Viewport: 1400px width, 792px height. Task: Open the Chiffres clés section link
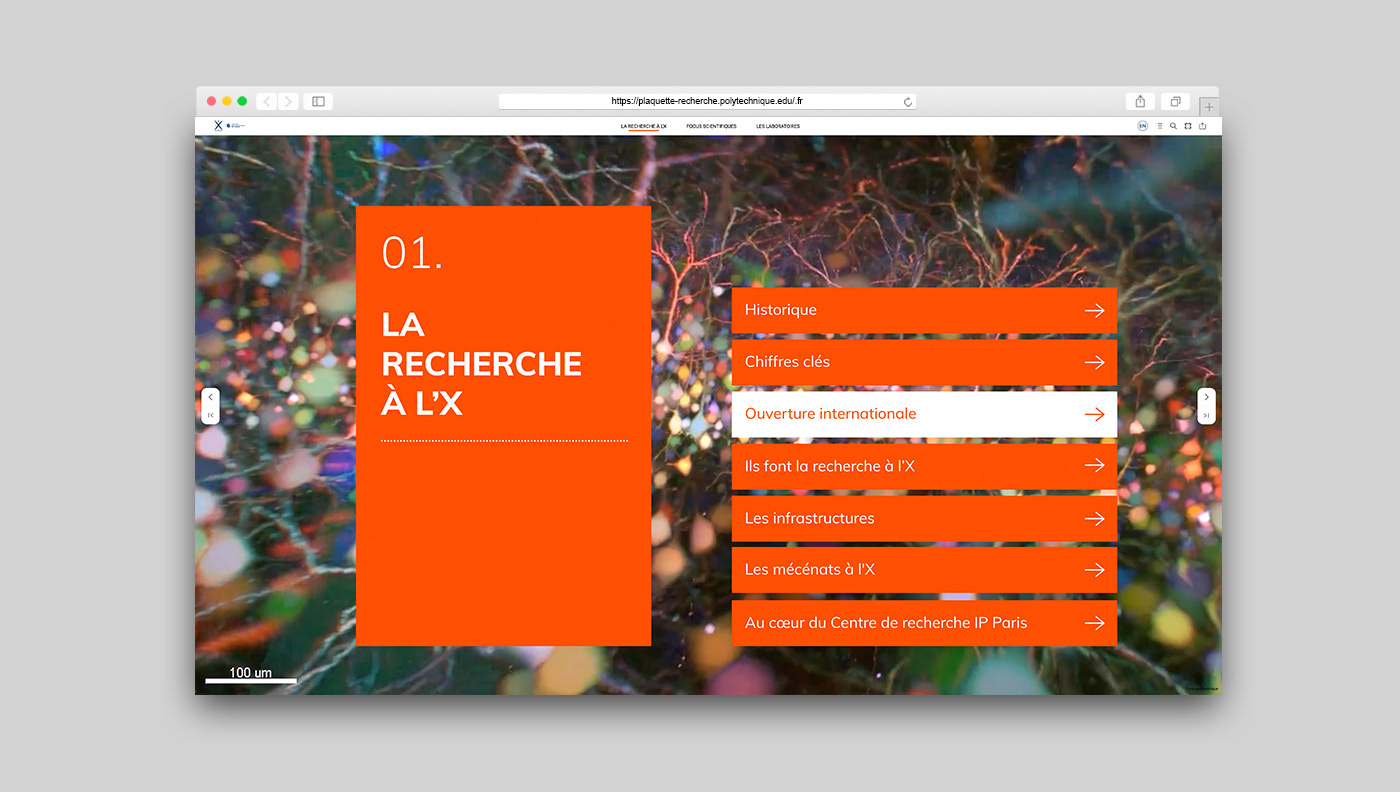924,362
